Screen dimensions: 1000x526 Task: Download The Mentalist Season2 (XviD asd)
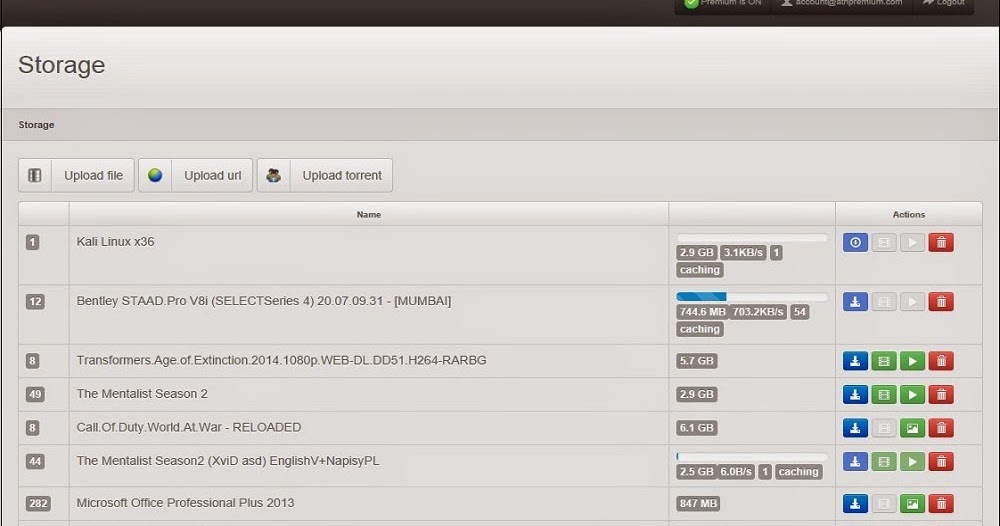click(855, 462)
